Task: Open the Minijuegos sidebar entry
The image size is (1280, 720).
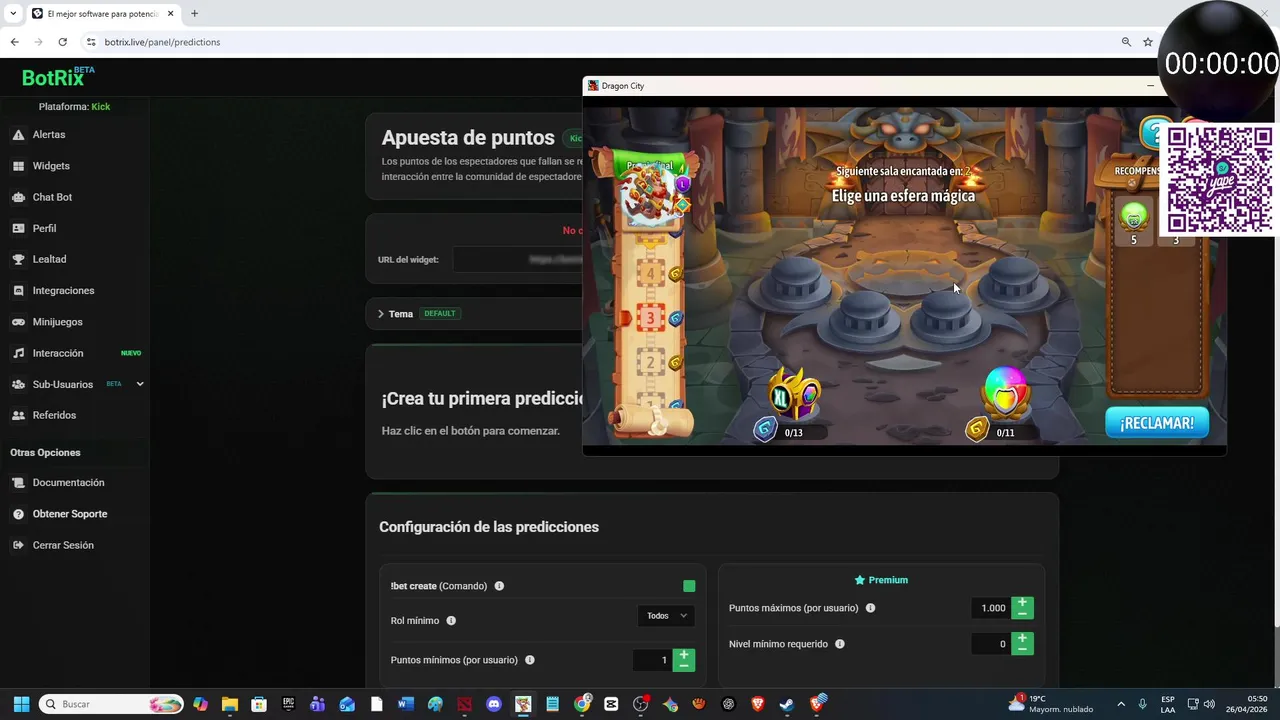Action: coord(57,322)
